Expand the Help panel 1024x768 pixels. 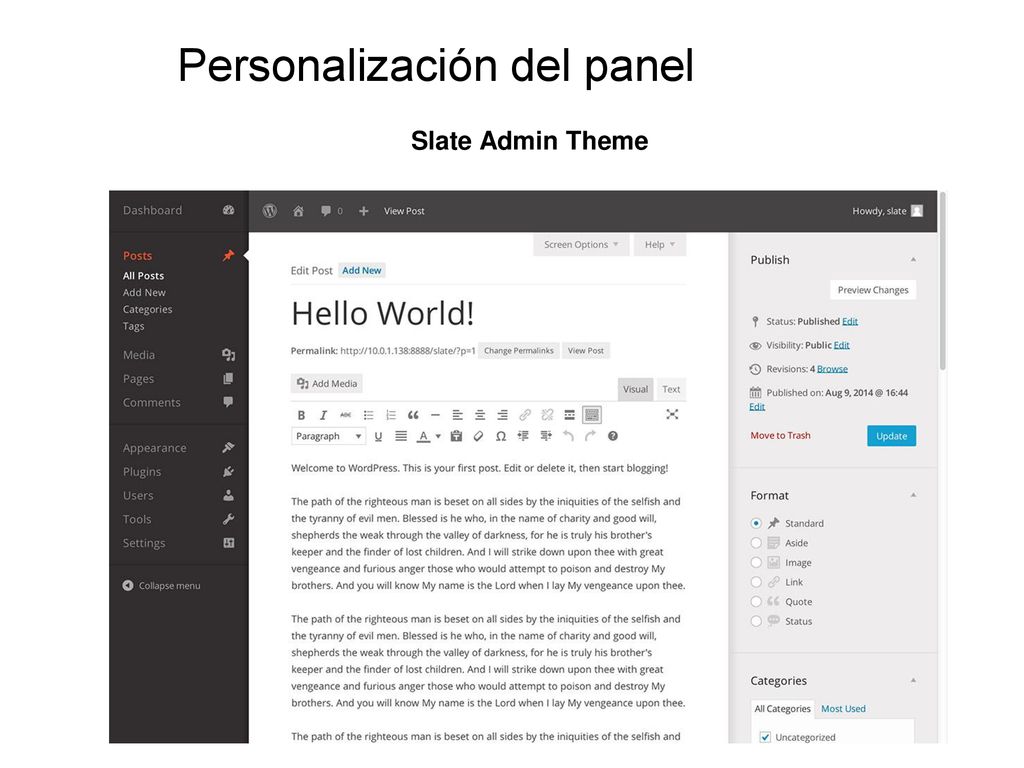pyautogui.click(x=660, y=244)
